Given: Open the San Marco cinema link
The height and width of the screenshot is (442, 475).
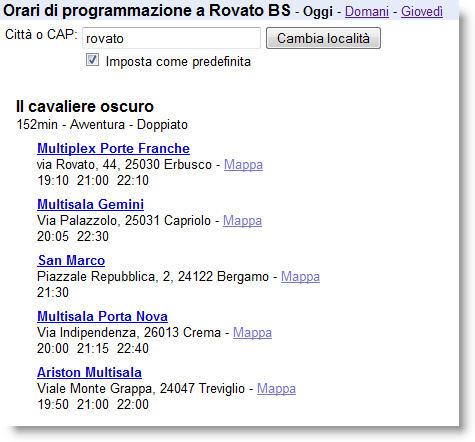Looking at the screenshot, I should click(71, 260).
